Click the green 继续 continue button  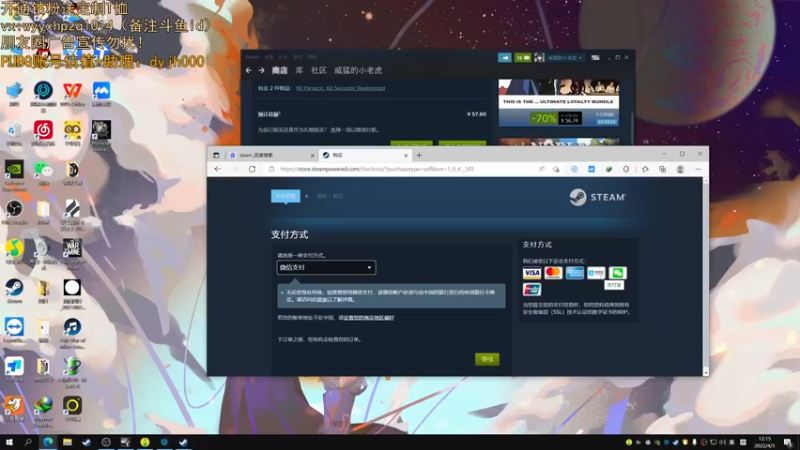click(487, 359)
